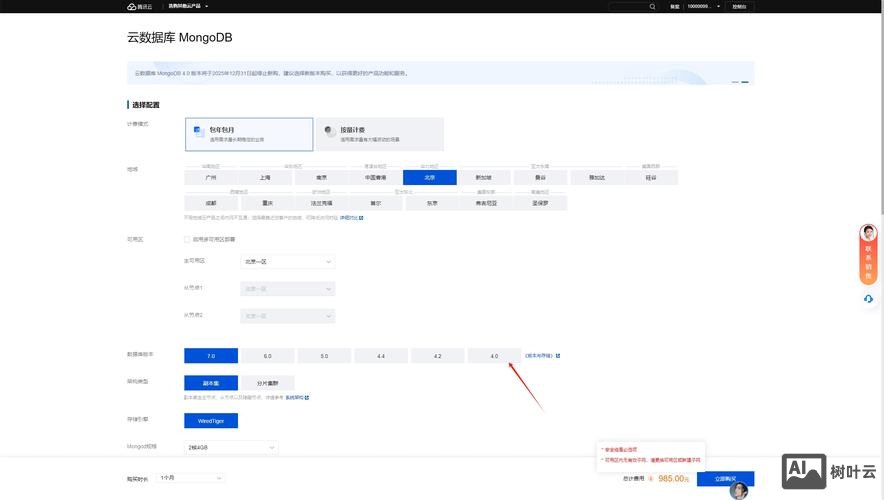This screenshot has height=500, width=884.
Task: Enable multi-availability-zone deployment checkbox
Action: pos(187,239)
